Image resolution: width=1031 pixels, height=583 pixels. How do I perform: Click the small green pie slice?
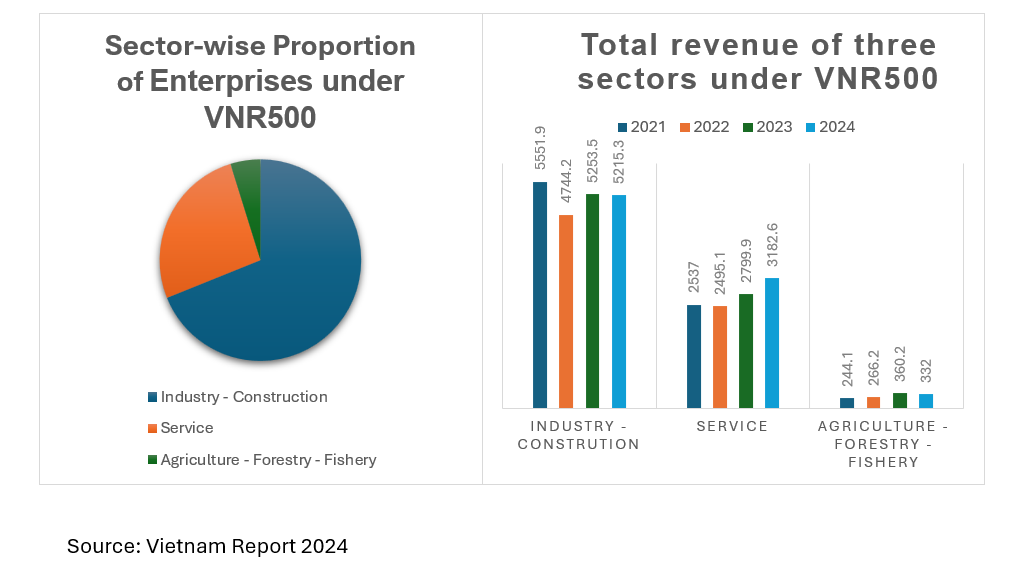point(248,174)
